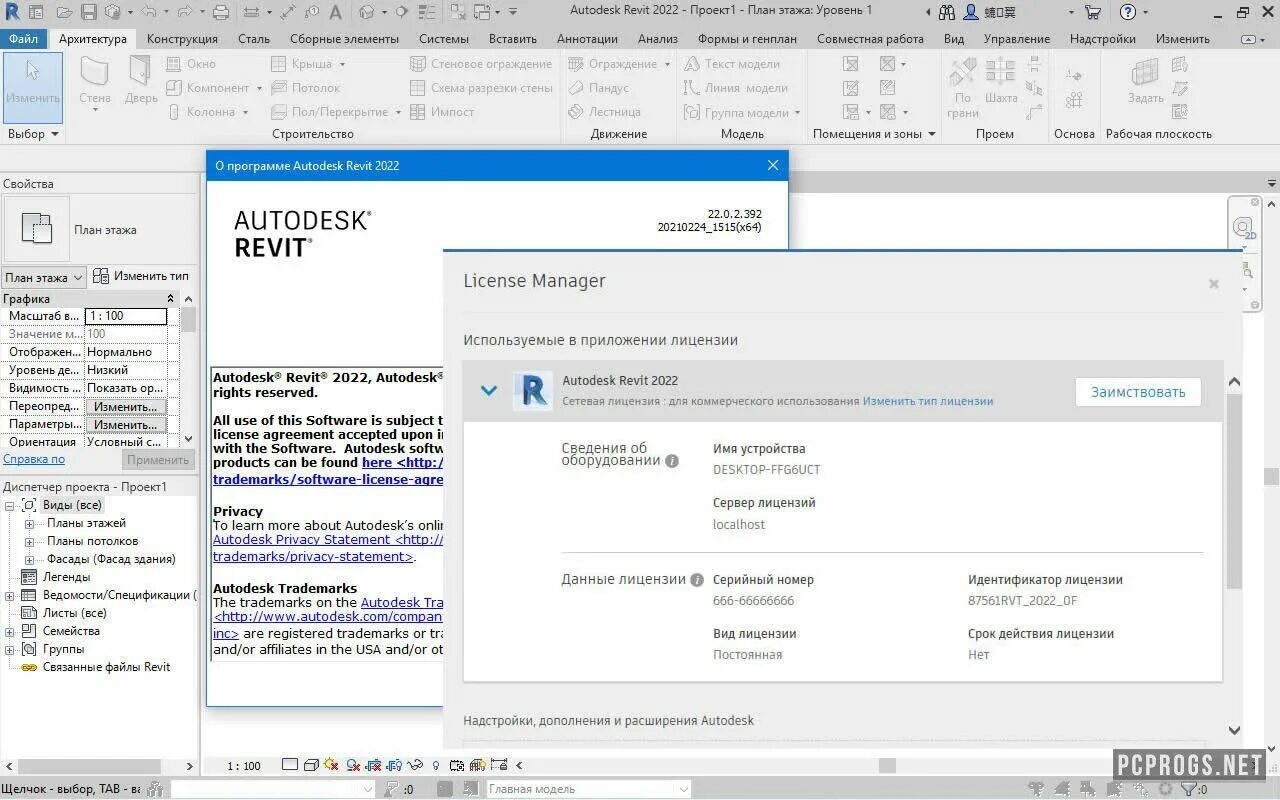Screen dimensions: 1280x800
Task: Select the Wall (Стена) tool
Action: [x=95, y=82]
